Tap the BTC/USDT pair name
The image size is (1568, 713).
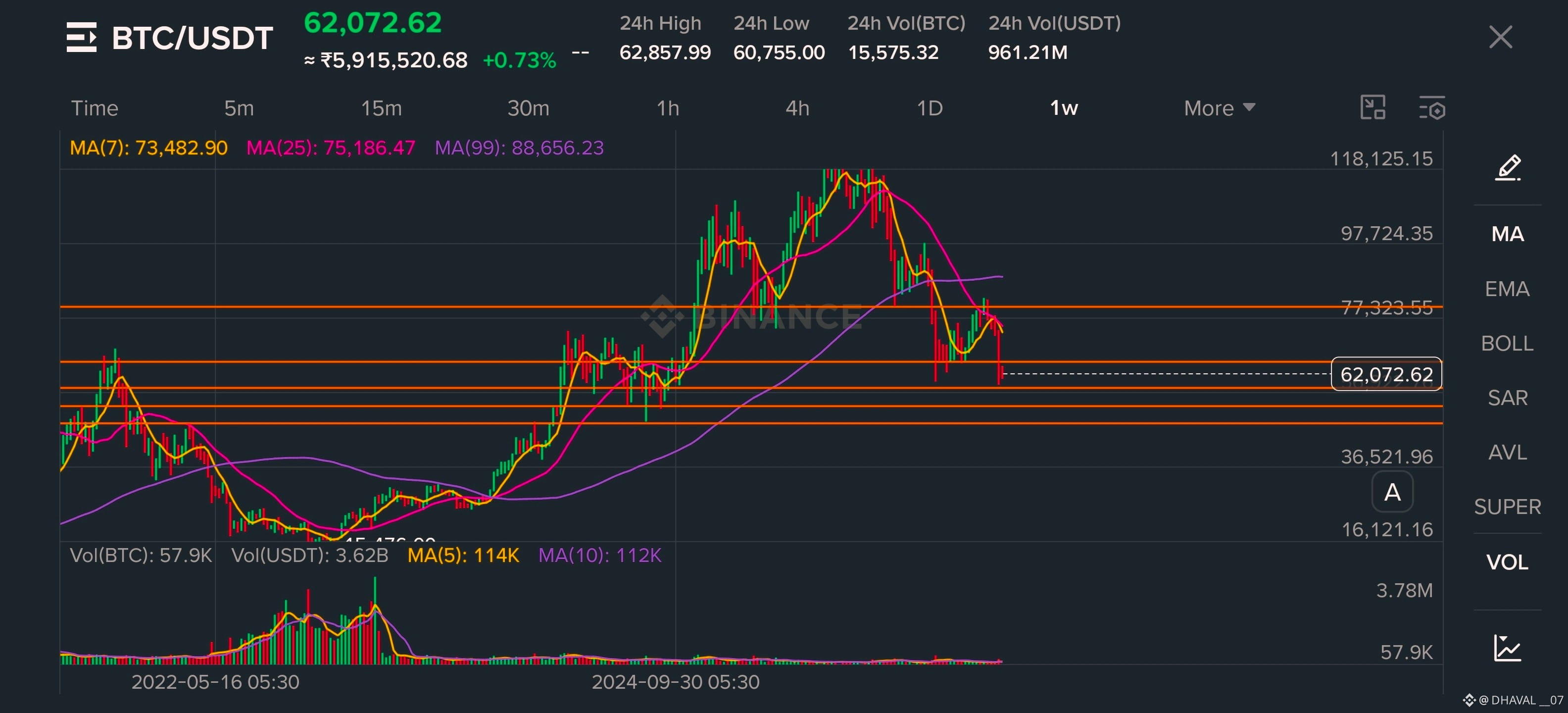[x=193, y=38]
